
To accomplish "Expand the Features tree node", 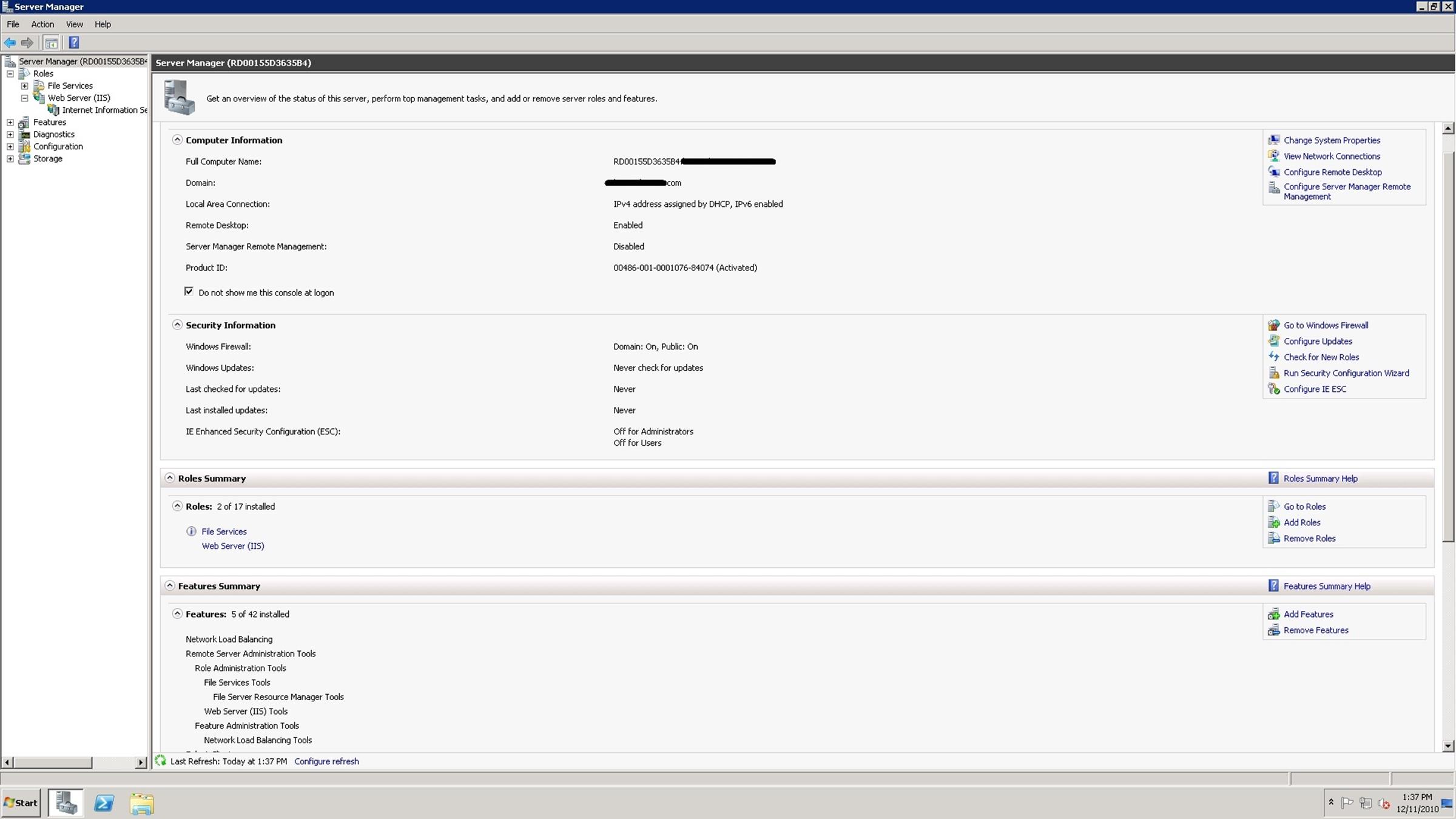I will click(x=10, y=122).
